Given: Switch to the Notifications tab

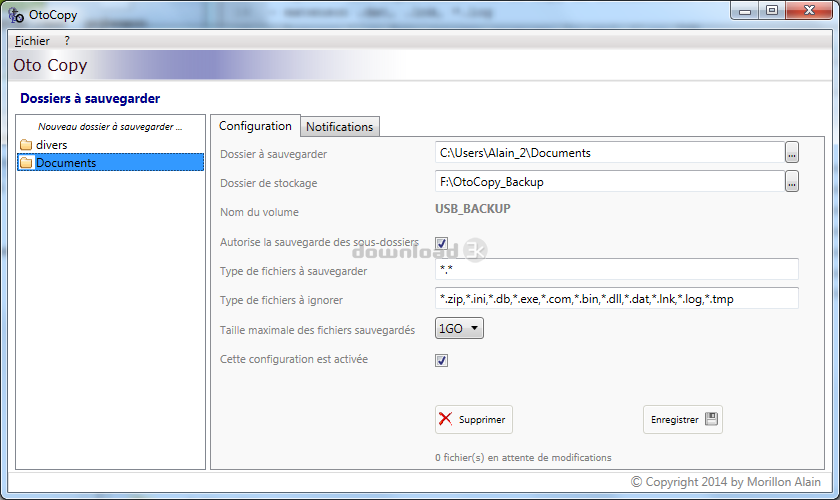Looking at the screenshot, I should click(340, 127).
